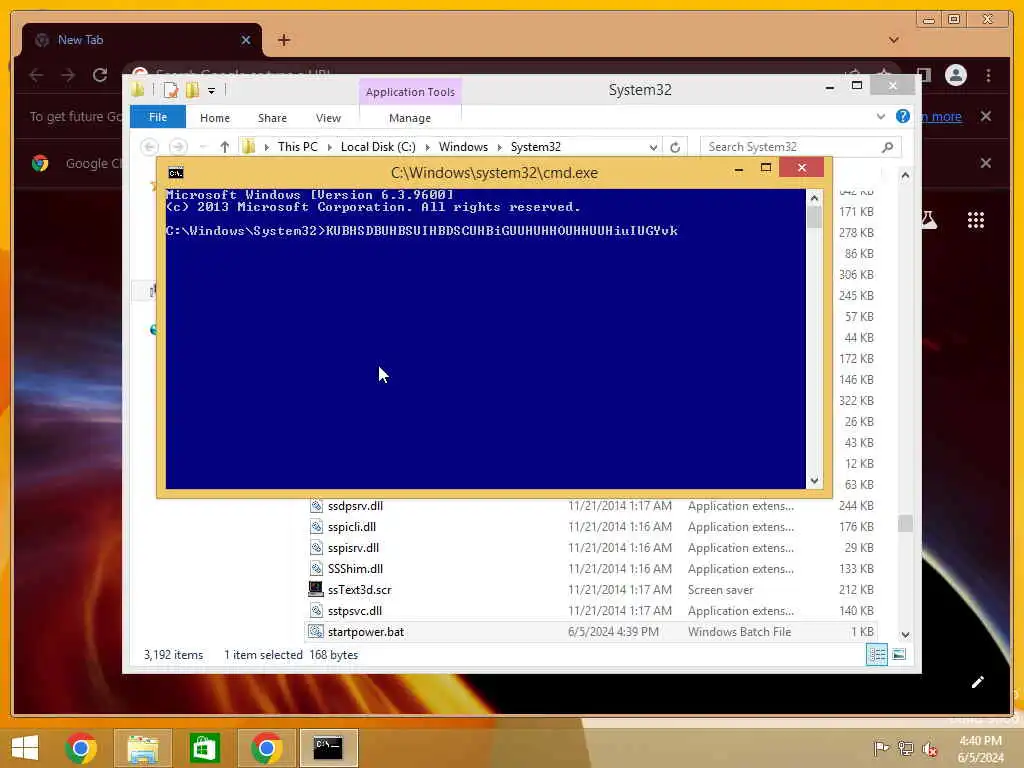Add a new Chrome tab
Viewport: 1024px width, 768px height.
[x=283, y=40]
